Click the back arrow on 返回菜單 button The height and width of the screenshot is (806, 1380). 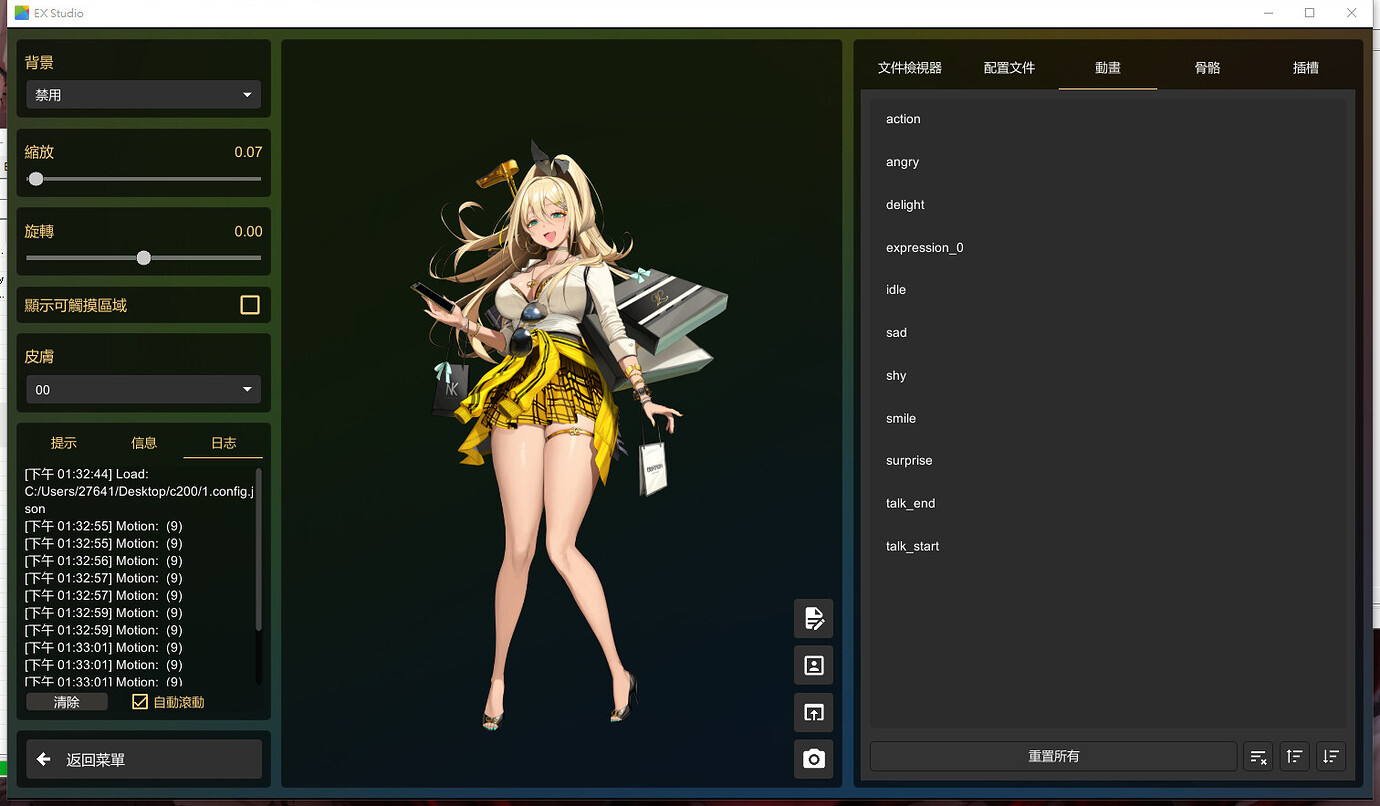(x=43, y=759)
